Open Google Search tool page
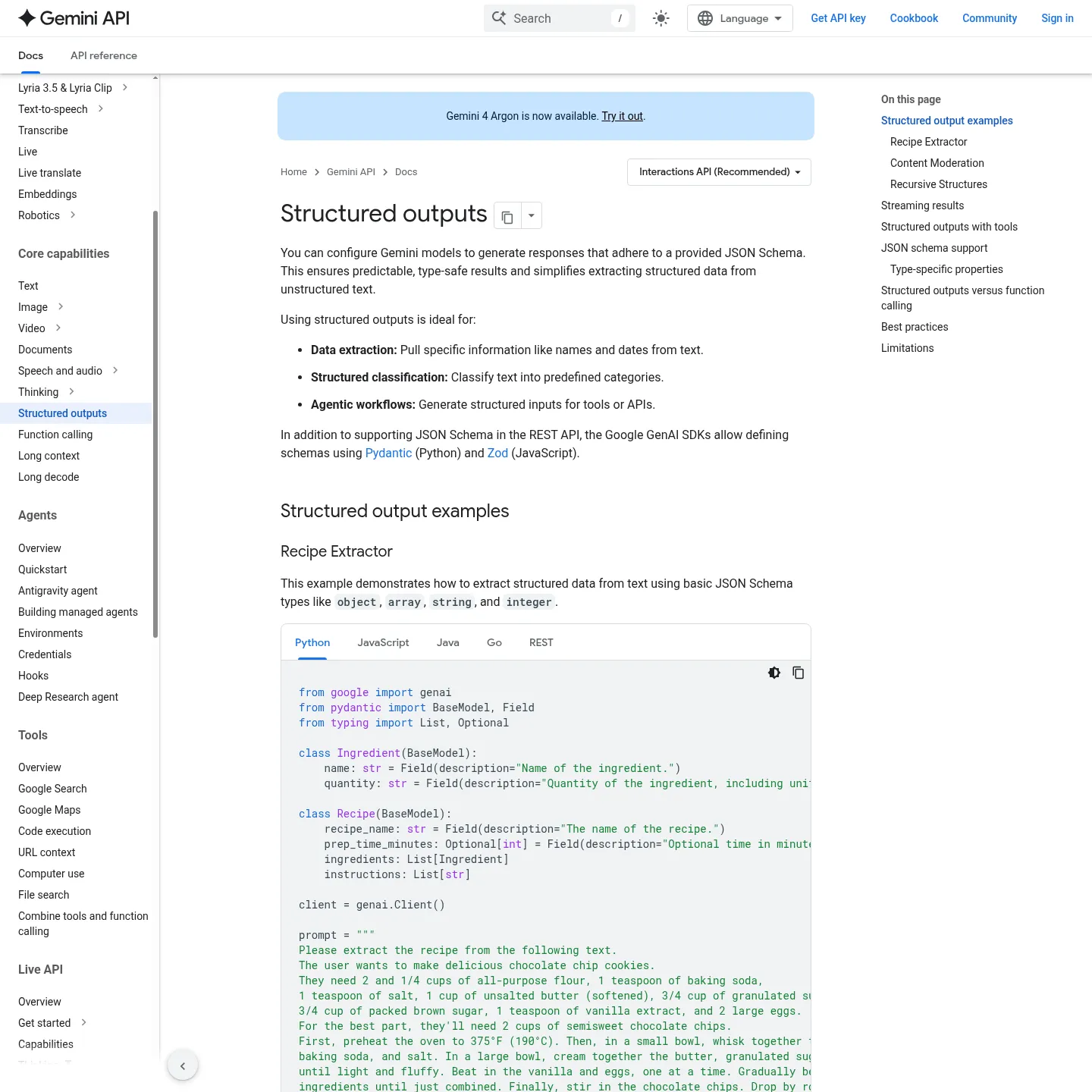 [x=52, y=789]
